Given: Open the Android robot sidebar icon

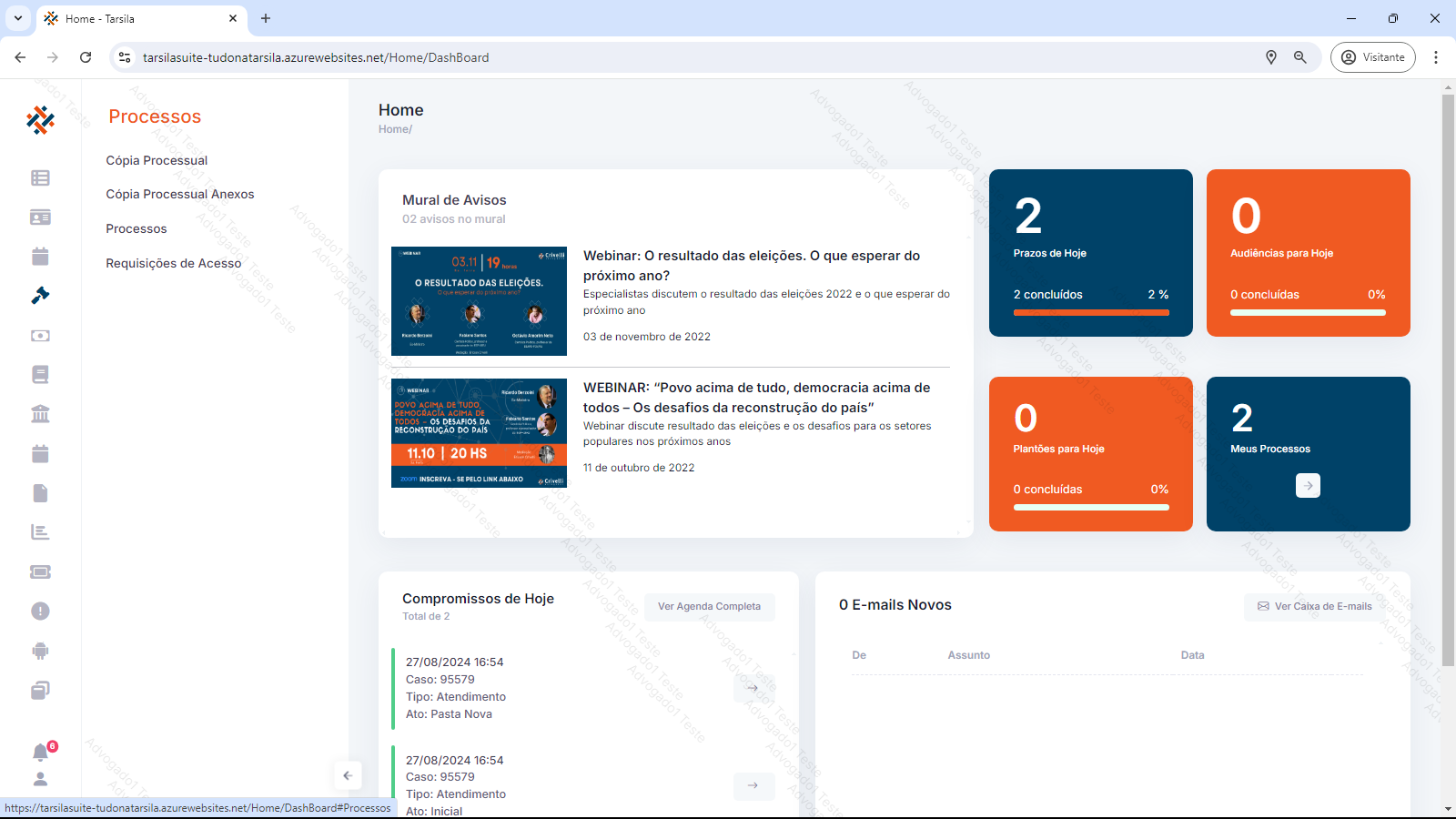Looking at the screenshot, I should coord(40,651).
